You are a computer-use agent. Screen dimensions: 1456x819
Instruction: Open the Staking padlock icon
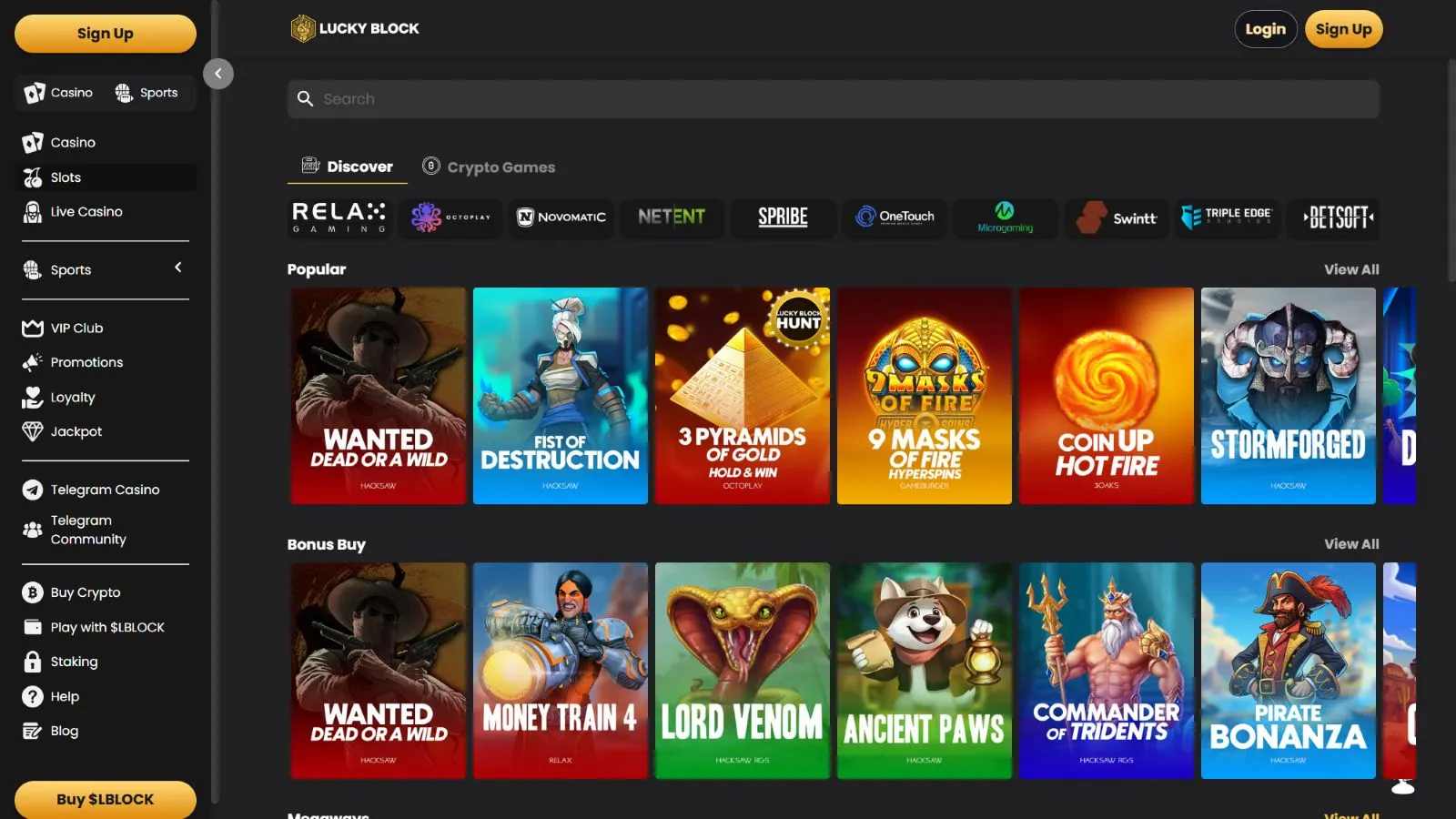[33, 662]
